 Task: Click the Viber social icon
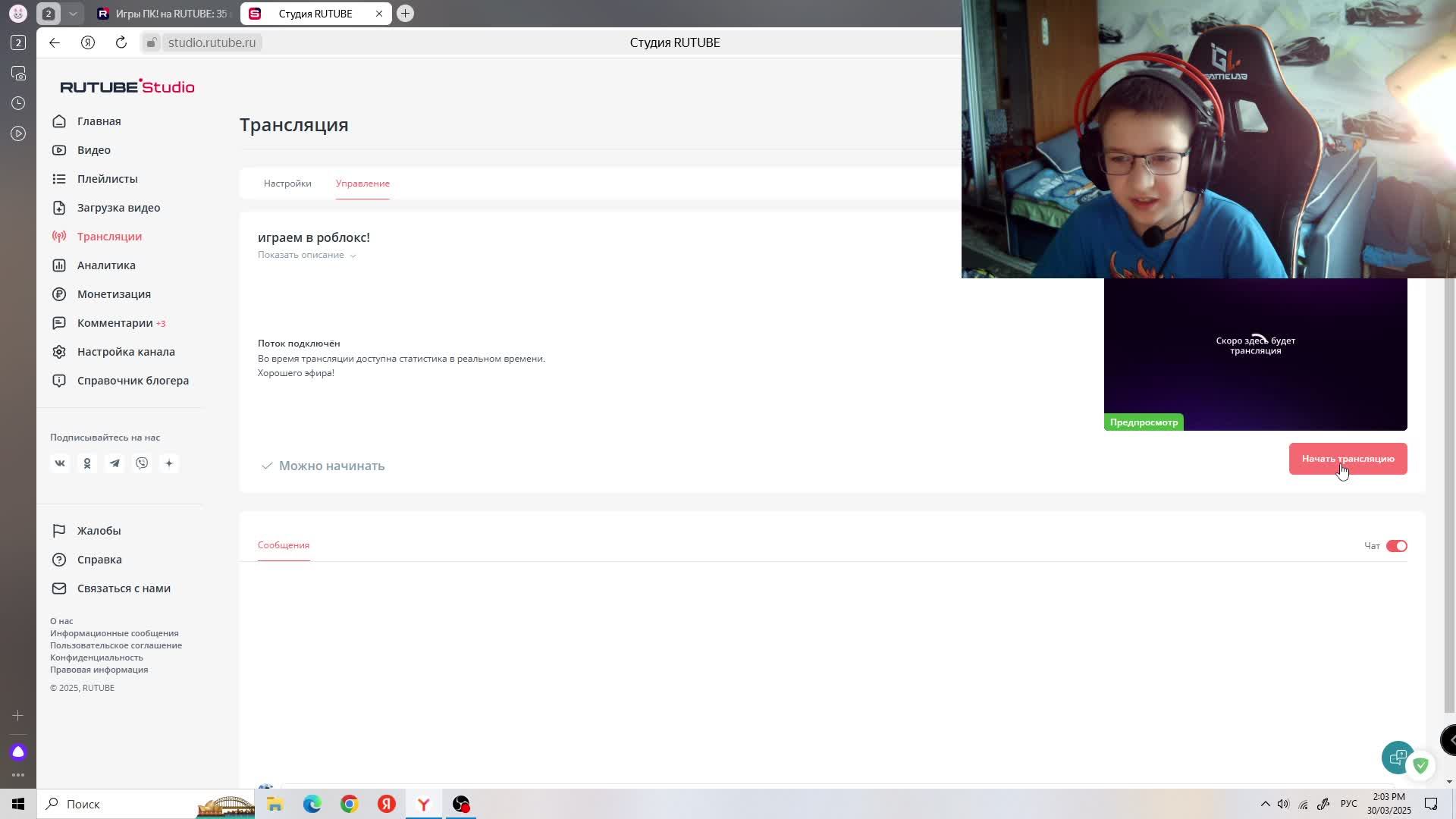click(142, 463)
